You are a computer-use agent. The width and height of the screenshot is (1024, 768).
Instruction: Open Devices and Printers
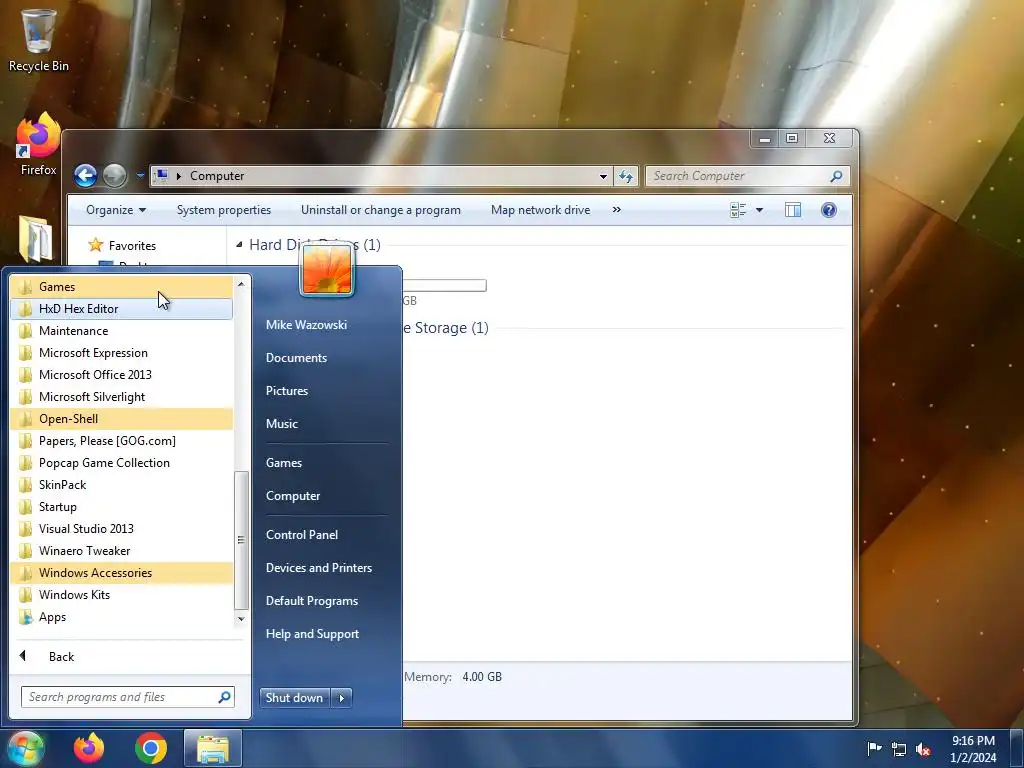tap(319, 568)
